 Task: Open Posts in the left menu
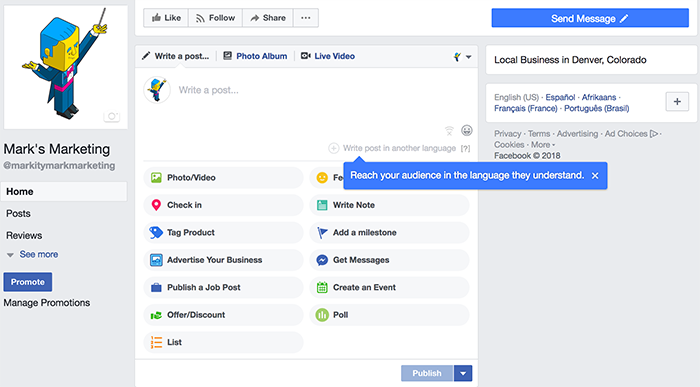(18, 213)
